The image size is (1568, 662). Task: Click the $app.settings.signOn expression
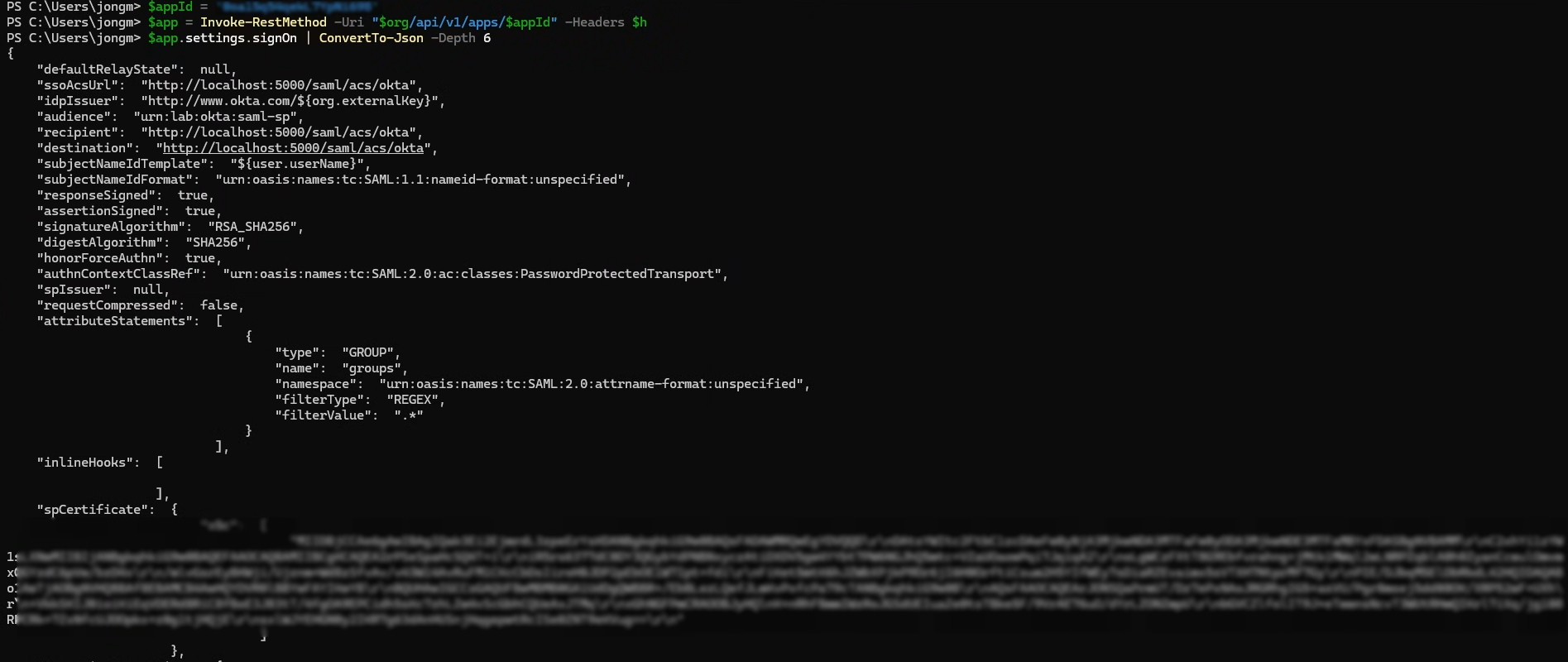point(223,38)
